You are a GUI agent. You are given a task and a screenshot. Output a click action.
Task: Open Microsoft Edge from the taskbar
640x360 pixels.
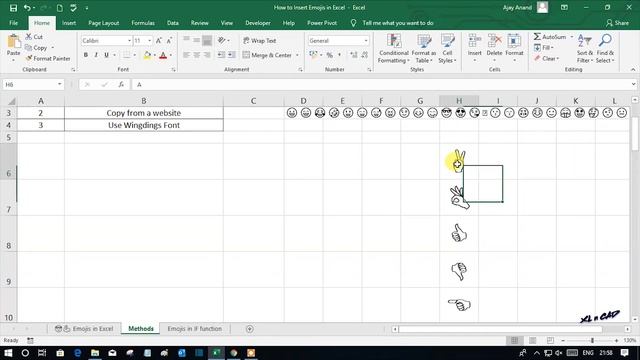78,353
